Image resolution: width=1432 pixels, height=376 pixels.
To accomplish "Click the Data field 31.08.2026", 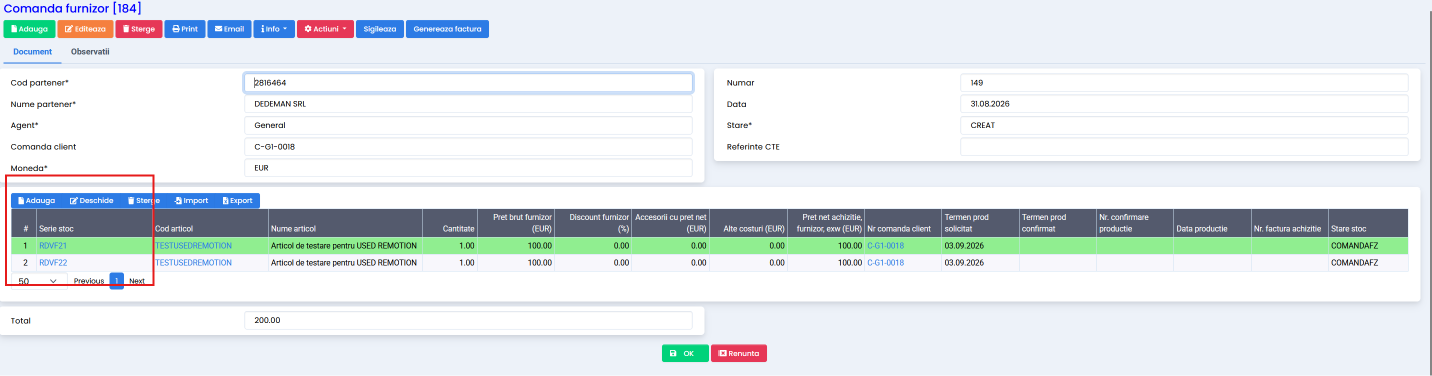I will (x=1184, y=104).
